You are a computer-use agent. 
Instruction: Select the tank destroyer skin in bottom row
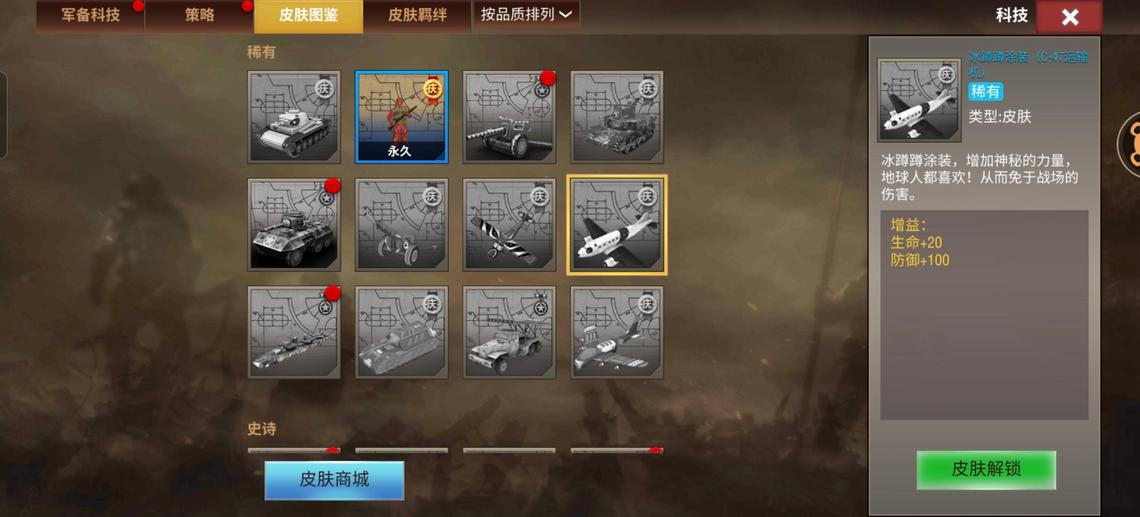pyautogui.click(x=402, y=332)
